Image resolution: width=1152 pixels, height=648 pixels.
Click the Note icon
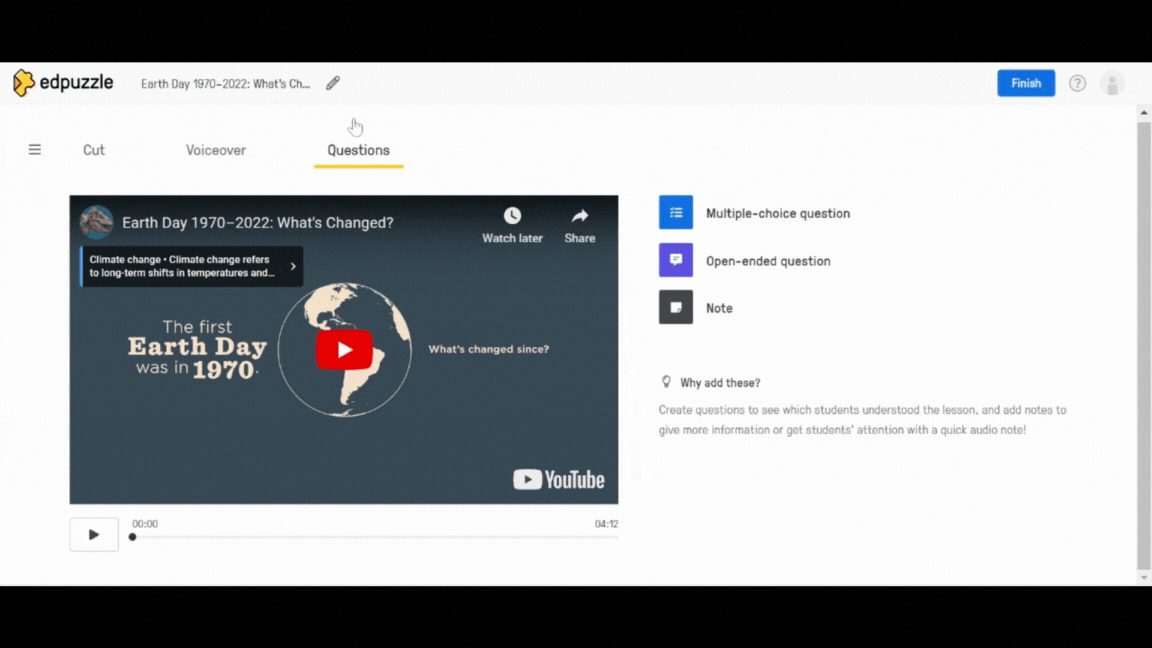coord(676,308)
